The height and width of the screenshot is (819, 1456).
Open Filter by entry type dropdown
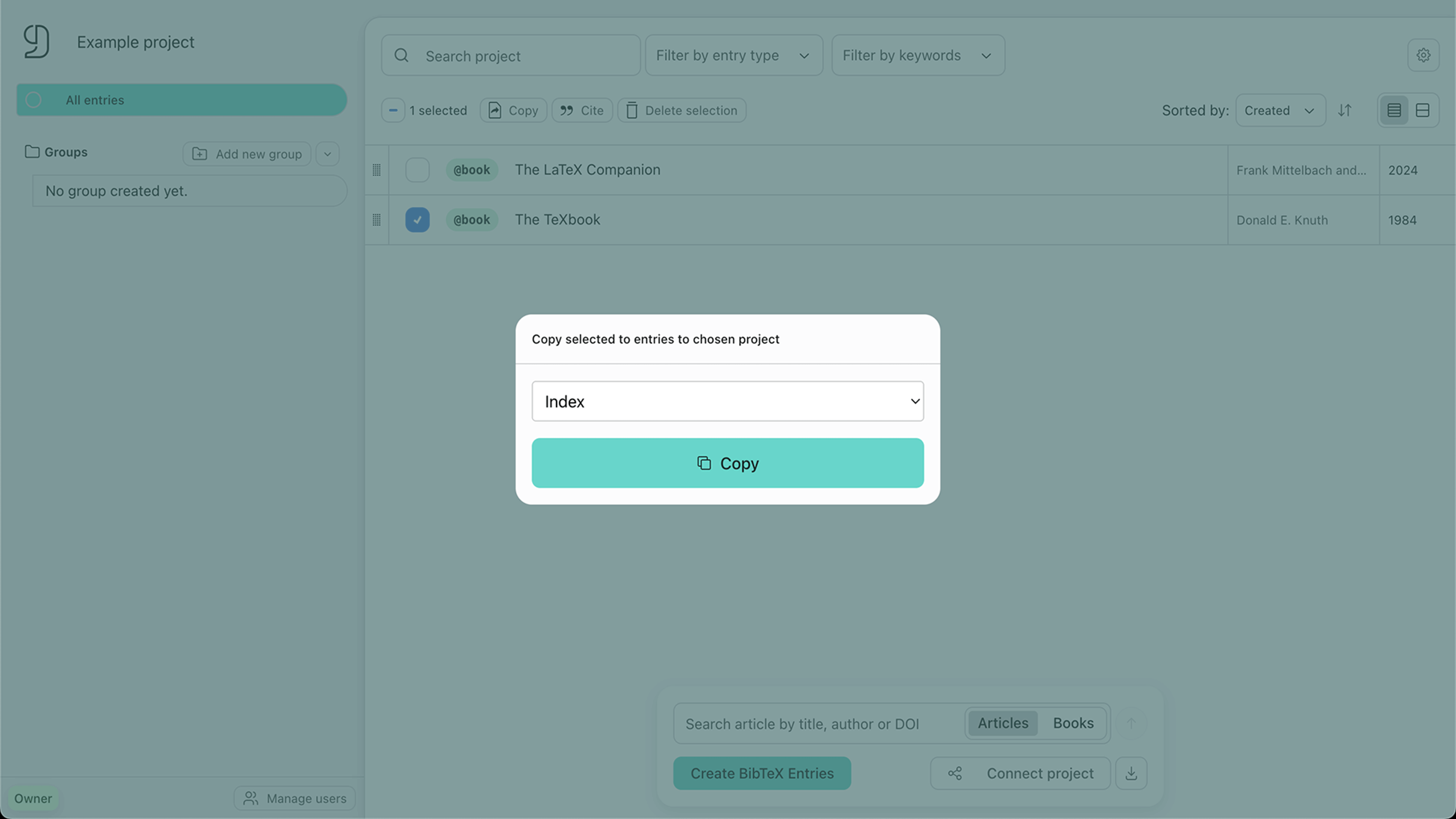(733, 55)
